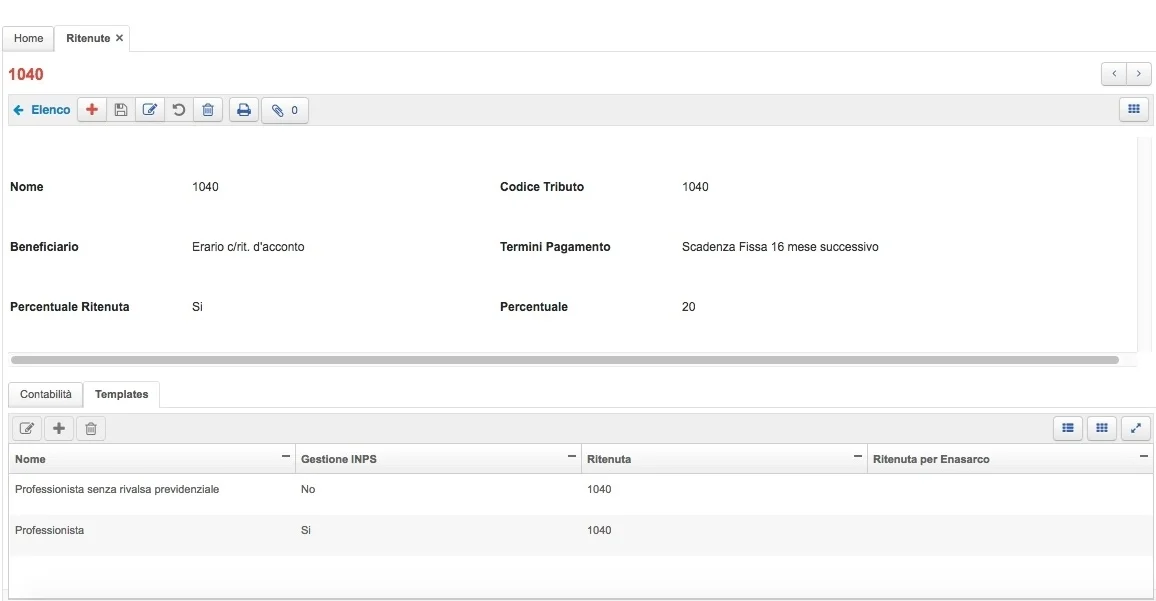
Task: Click the Ritenuta per Enasarco header text
Action: tap(931, 459)
